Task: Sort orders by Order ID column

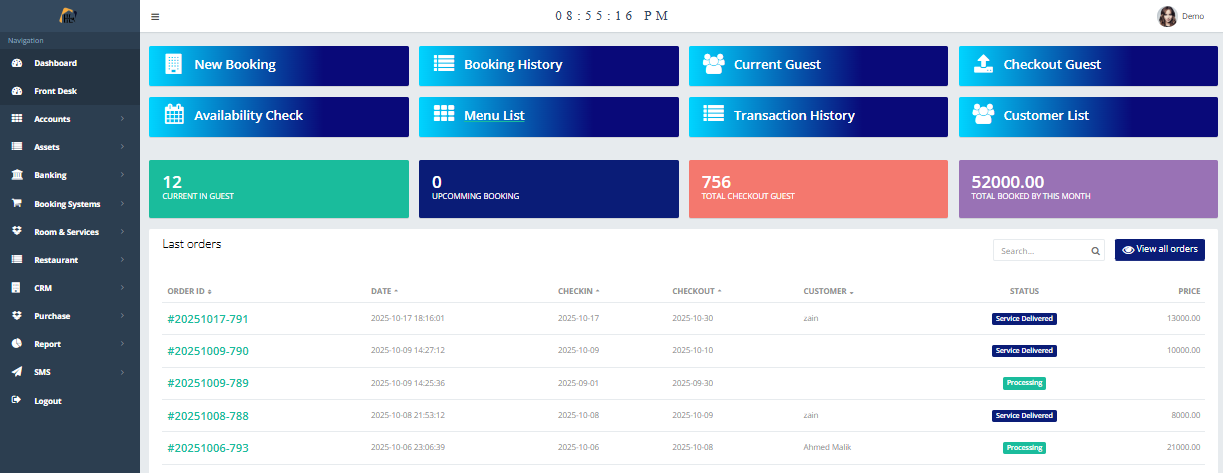Action: coord(189,291)
